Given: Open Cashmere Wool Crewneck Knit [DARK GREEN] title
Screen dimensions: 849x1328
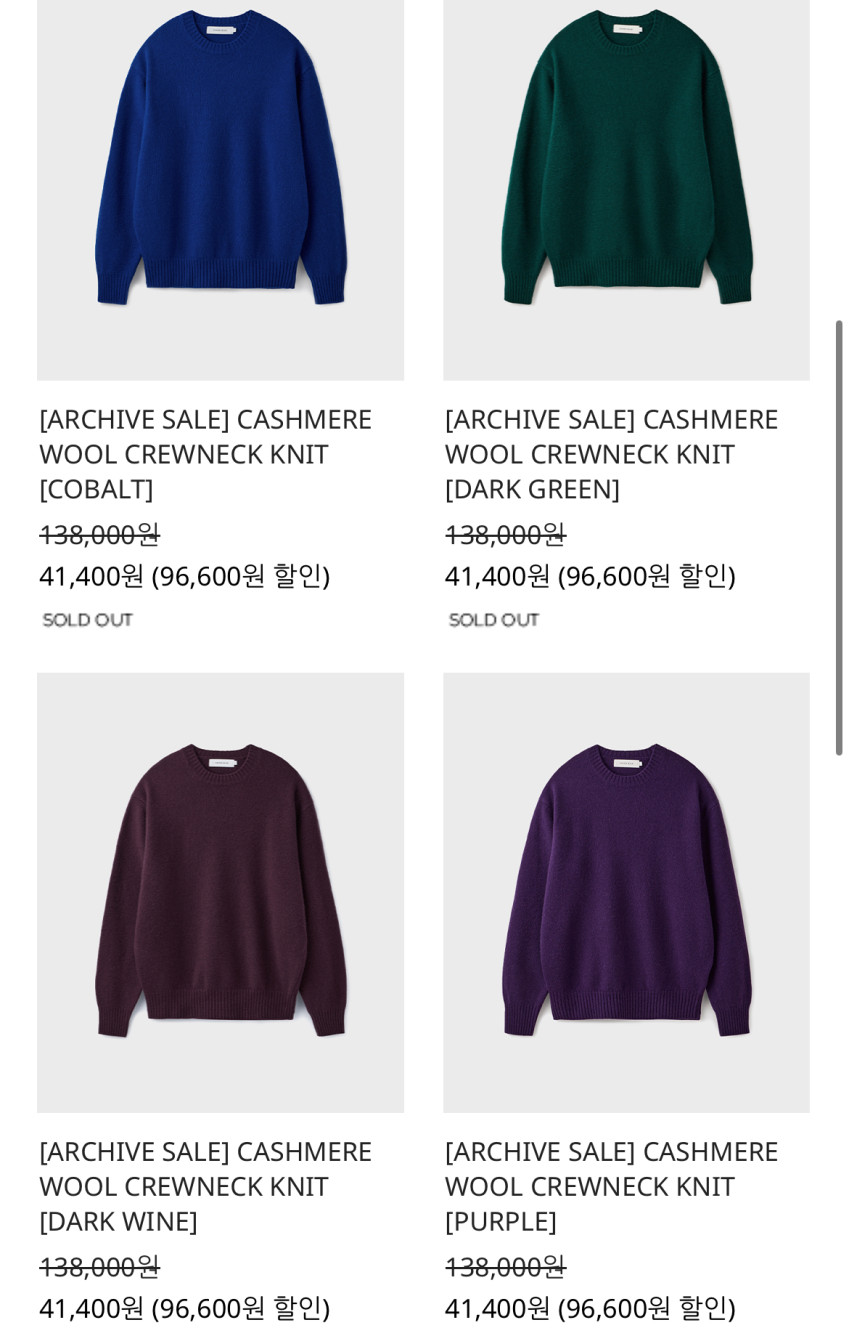Looking at the screenshot, I should point(611,453).
